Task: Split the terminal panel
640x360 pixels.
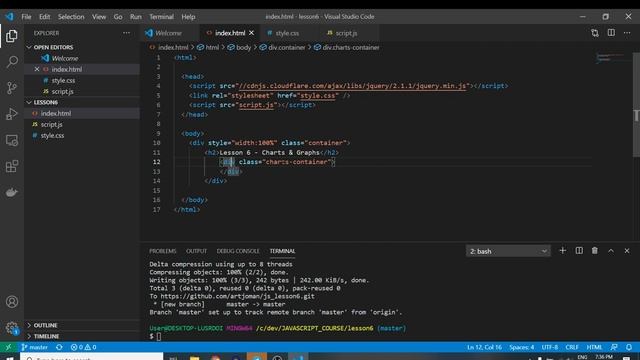Action: coord(579,251)
